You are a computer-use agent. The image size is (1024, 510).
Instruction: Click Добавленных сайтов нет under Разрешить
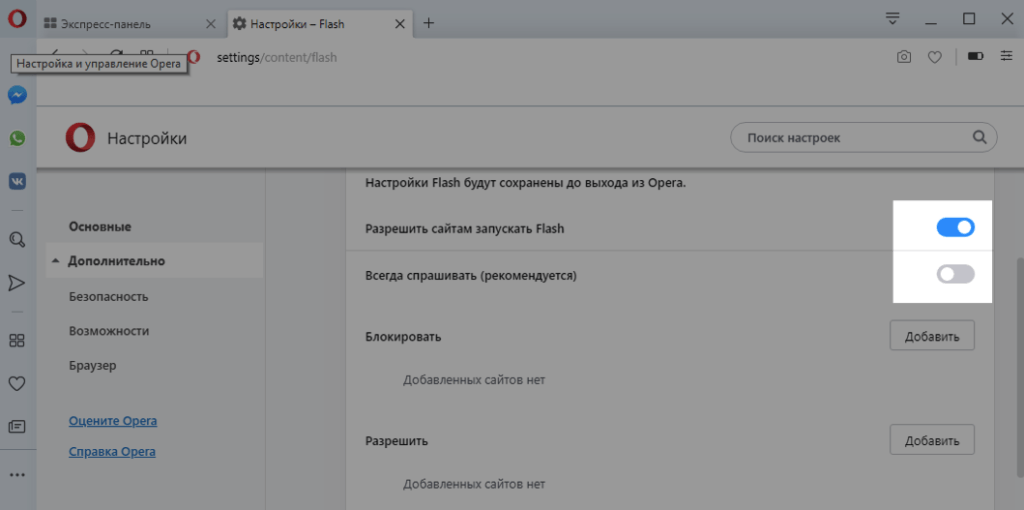click(473, 484)
